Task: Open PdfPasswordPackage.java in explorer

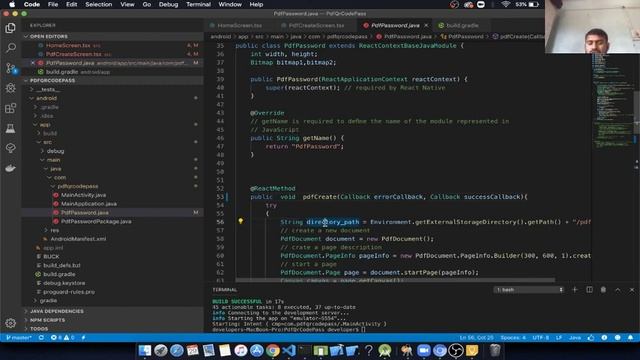Action: pos(96,221)
